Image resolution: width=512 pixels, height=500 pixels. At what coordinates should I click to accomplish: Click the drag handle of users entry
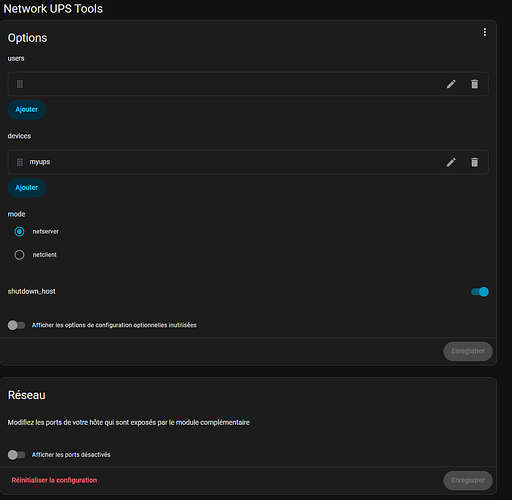pyautogui.click(x=20, y=84)
